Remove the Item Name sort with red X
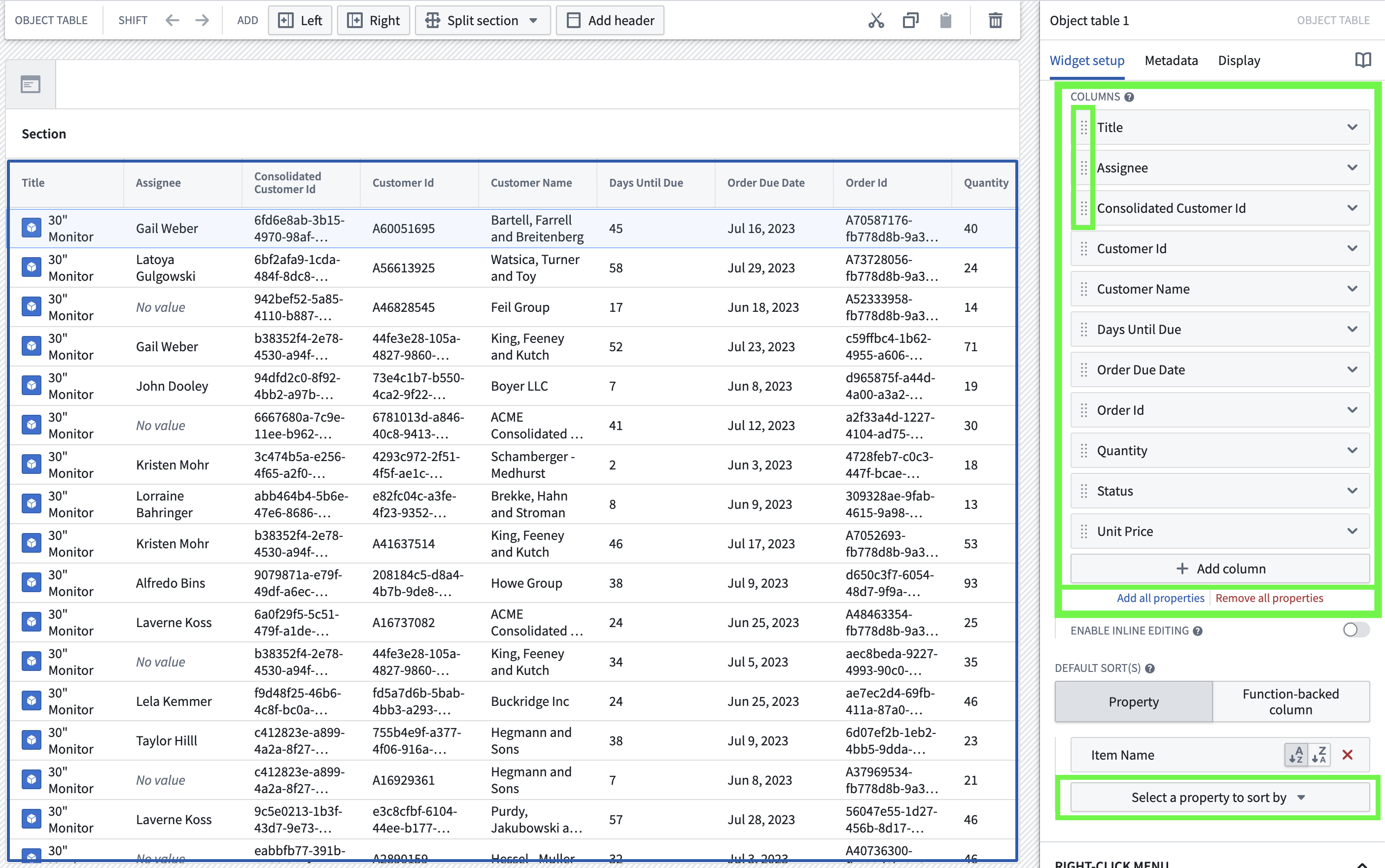 (1348, 754)
